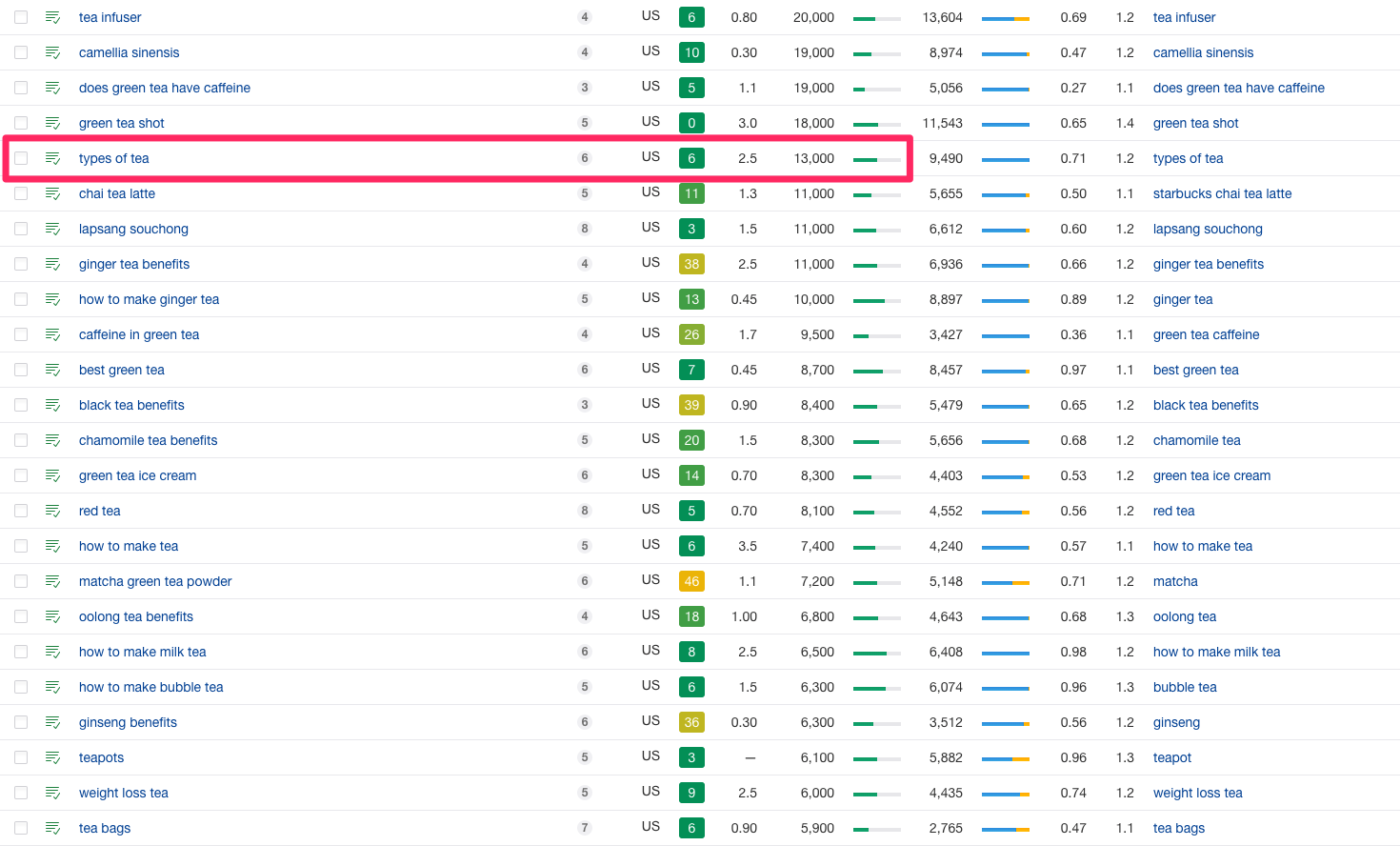Click the list icon beside 'lapsang souchong' keyword
The height and width of the screenshot is (846, 1400).
coord(53,229)
